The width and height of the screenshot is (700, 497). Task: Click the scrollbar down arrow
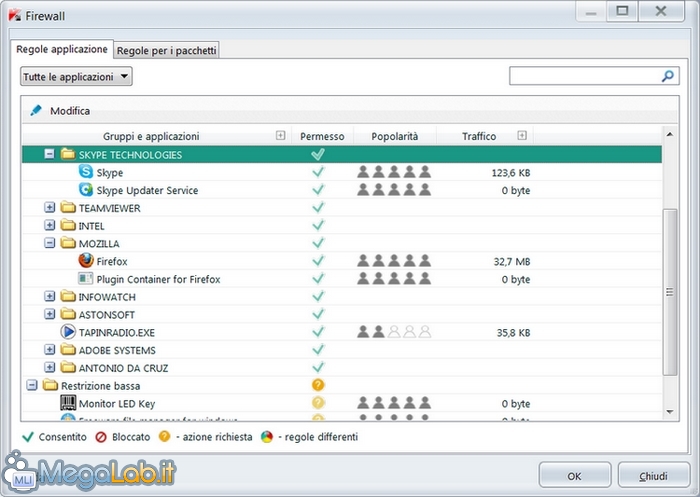670,412
